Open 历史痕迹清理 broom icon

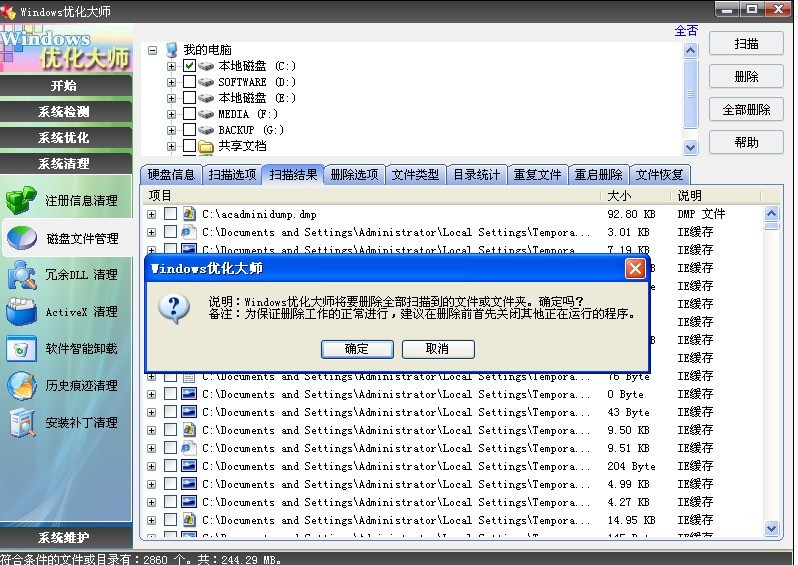(22, 385)
